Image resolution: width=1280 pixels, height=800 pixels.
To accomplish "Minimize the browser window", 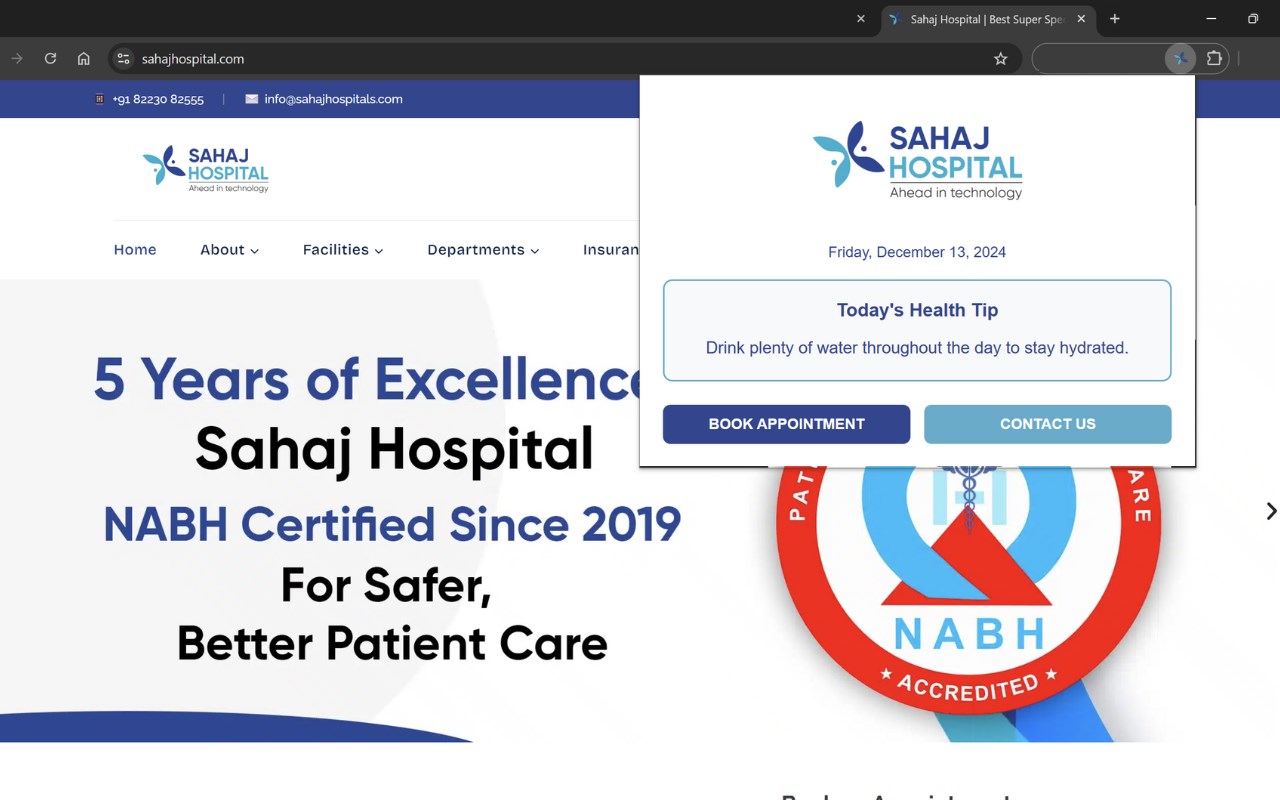I will (x=1211, y=19).
